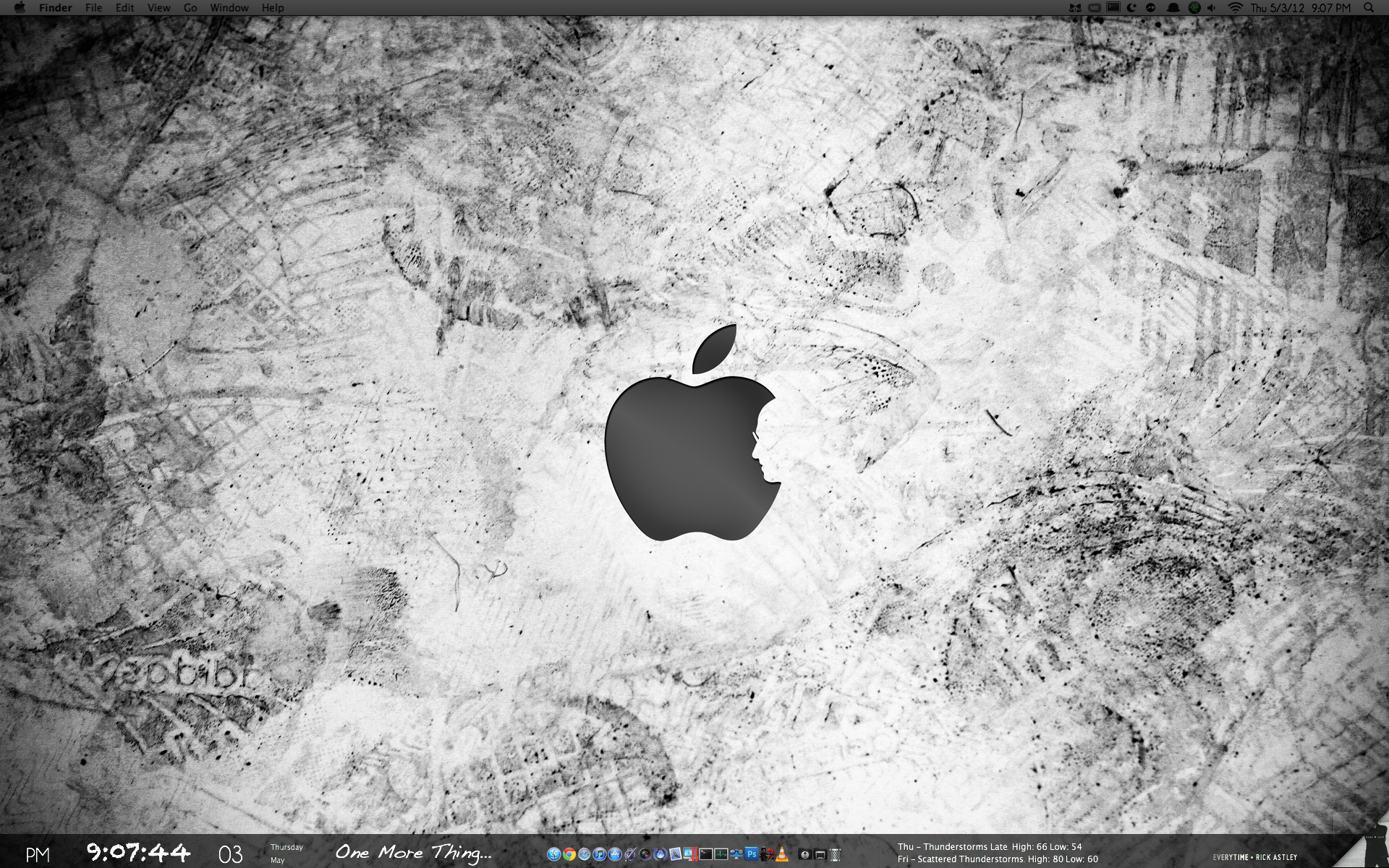The image size is (1389, 868).
Task: Click the Thursday weekday label
Action: [x=286, y=847]
